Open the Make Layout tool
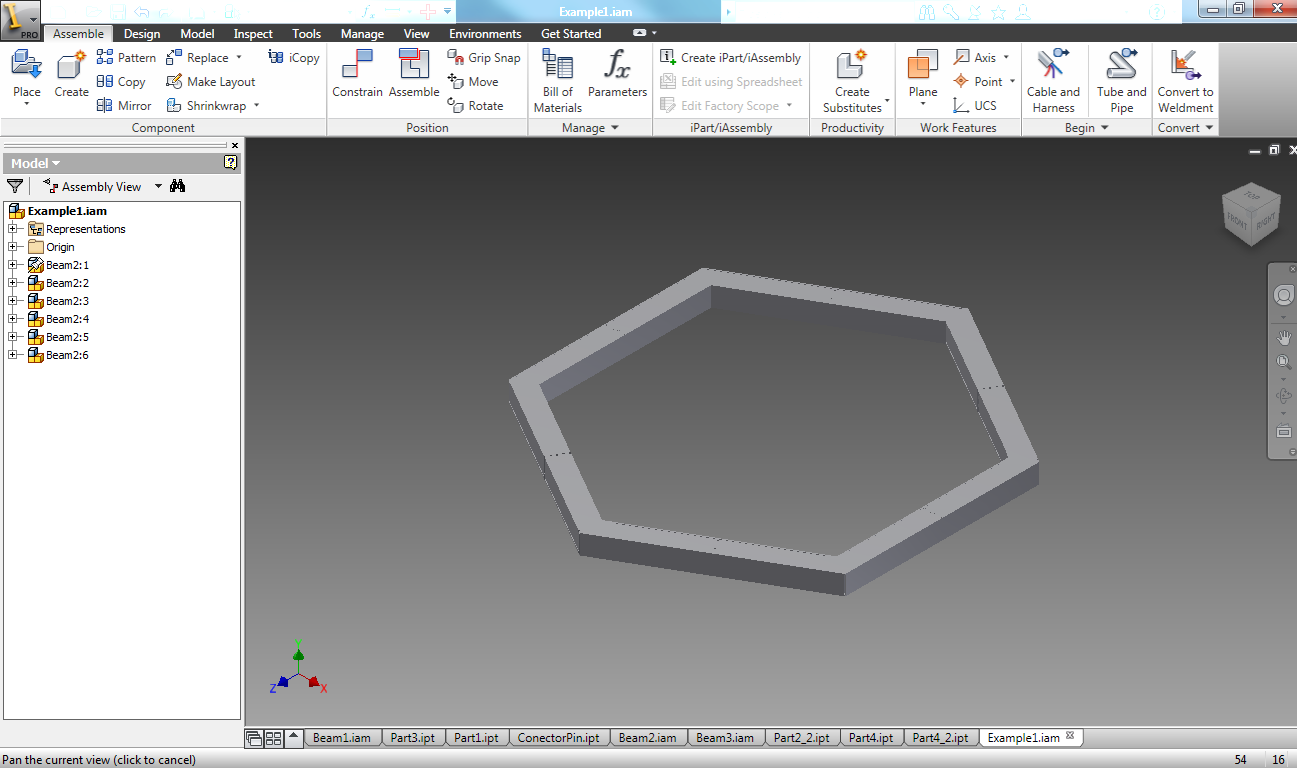The width and height of the screenshot is (1297, 768). [210, 82]
